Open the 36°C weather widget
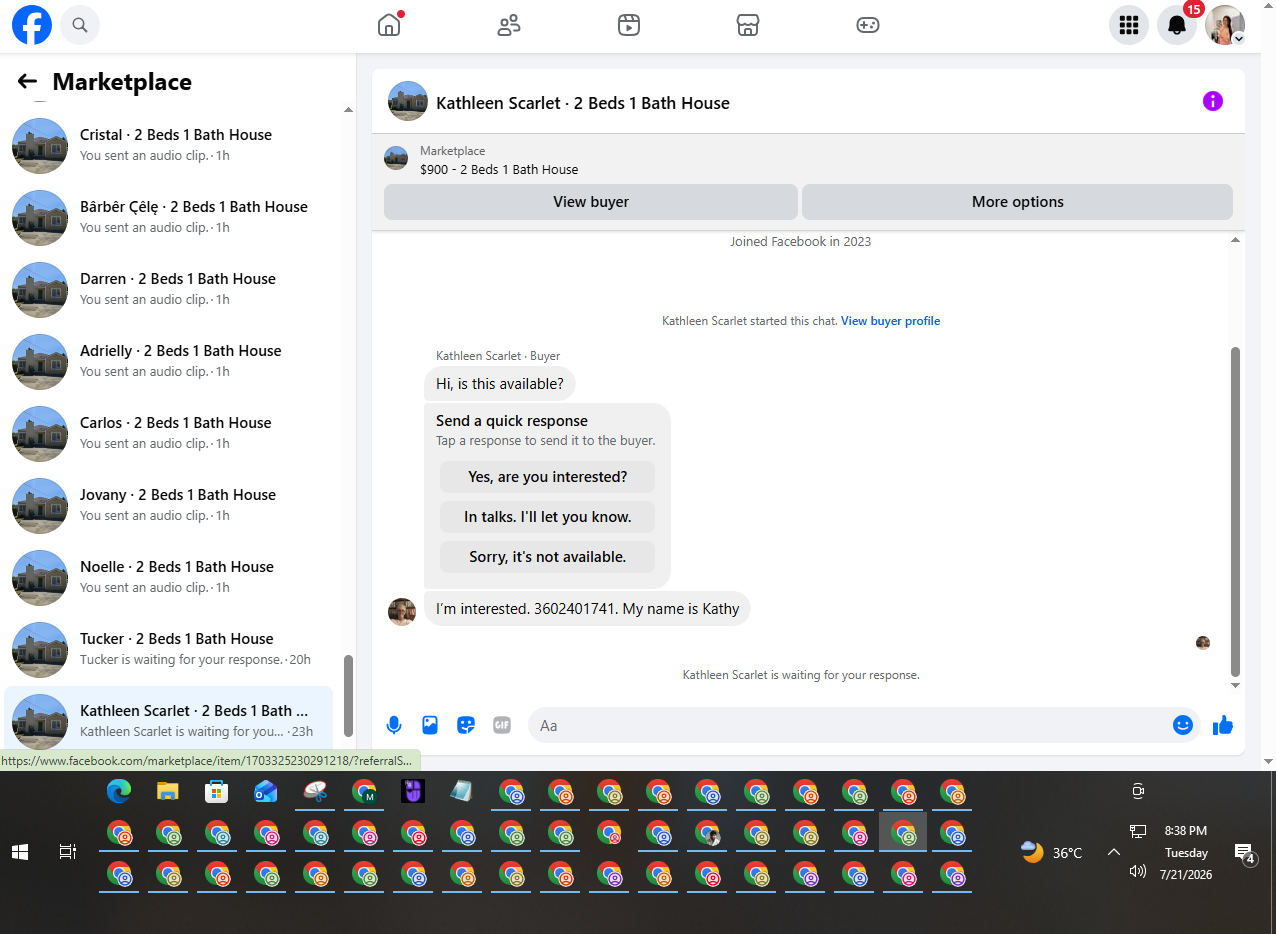The width and height of the screenshot is (1276, 934). point(1052,852)
